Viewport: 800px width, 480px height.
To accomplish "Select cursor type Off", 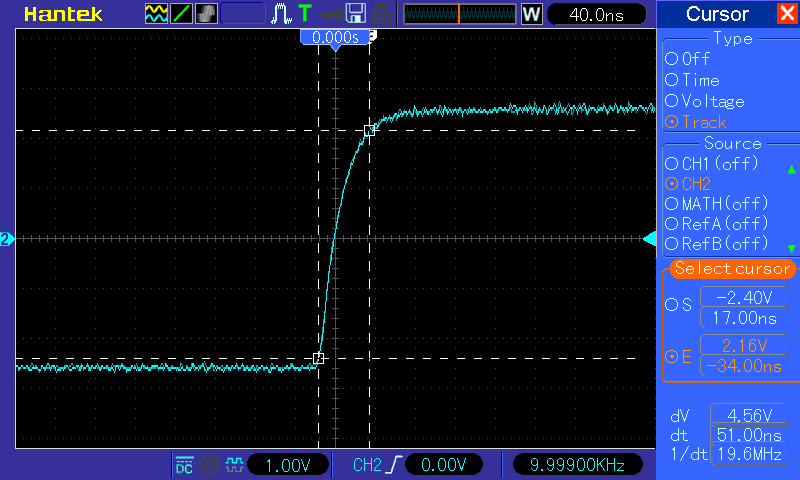I will pyautogui.click(x=688, y=59).
